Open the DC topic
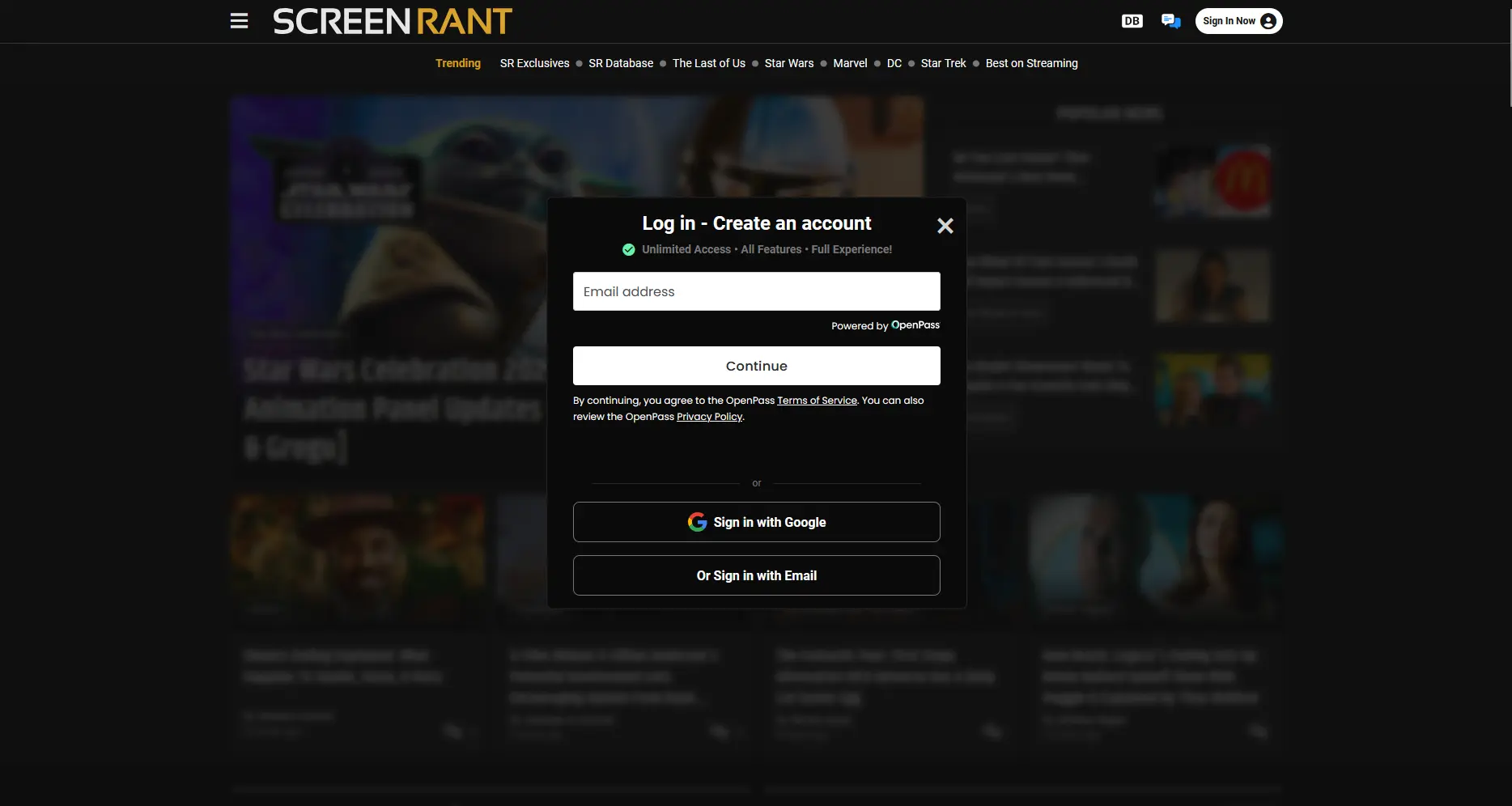The height and width of the screenshot is (806, 1512). [894, 63]
